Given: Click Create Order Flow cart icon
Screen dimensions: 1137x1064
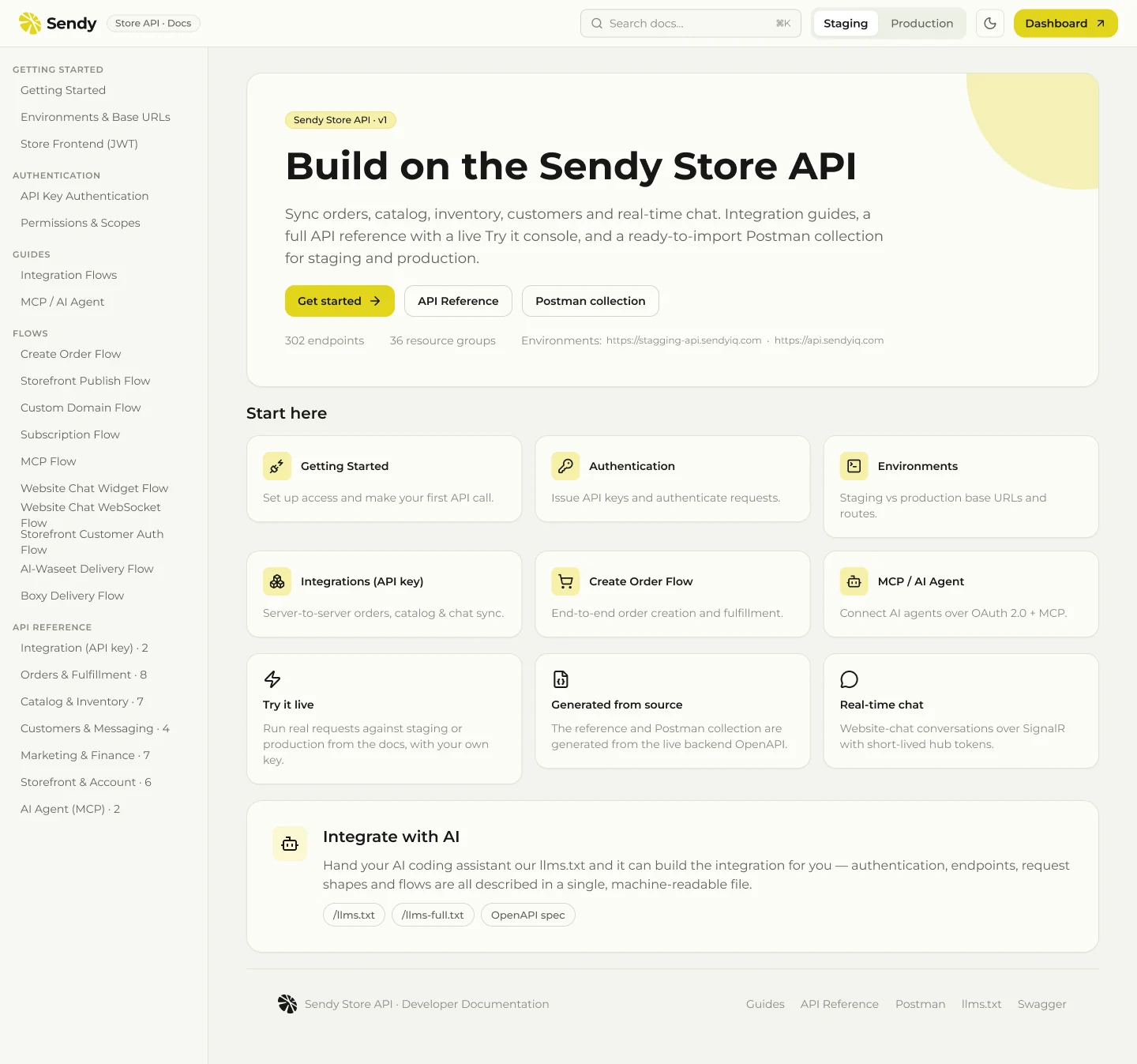Looking at the screenshot, I should [565, 581].
